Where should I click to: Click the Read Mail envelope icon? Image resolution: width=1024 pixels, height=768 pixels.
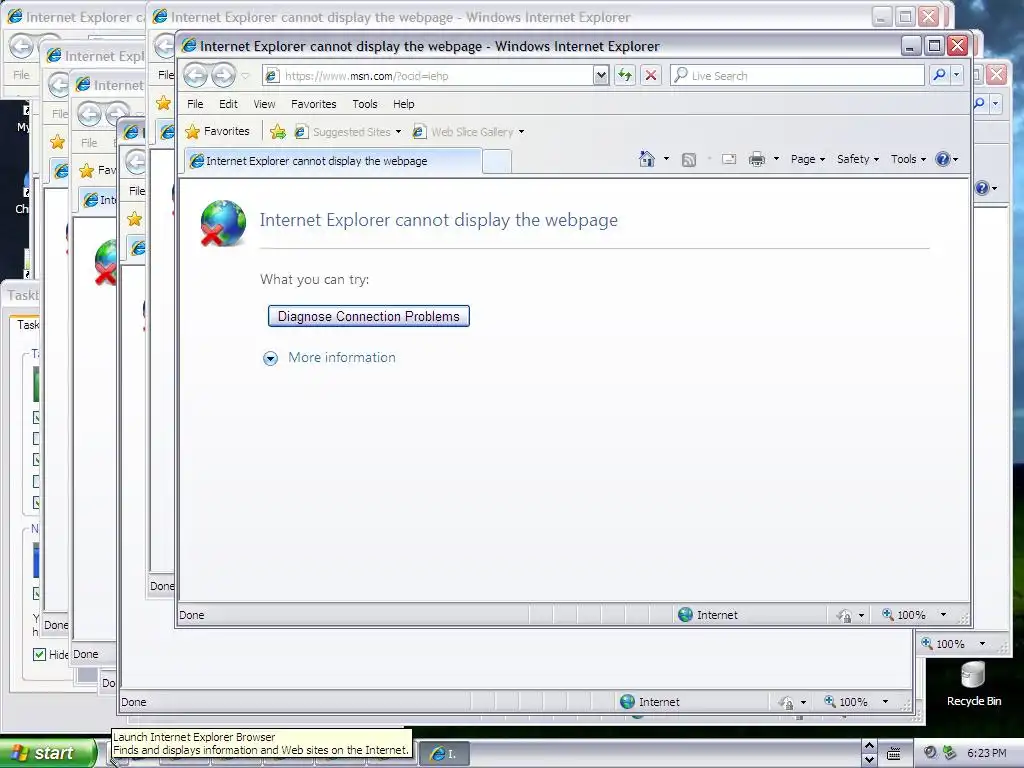point(729,159)
